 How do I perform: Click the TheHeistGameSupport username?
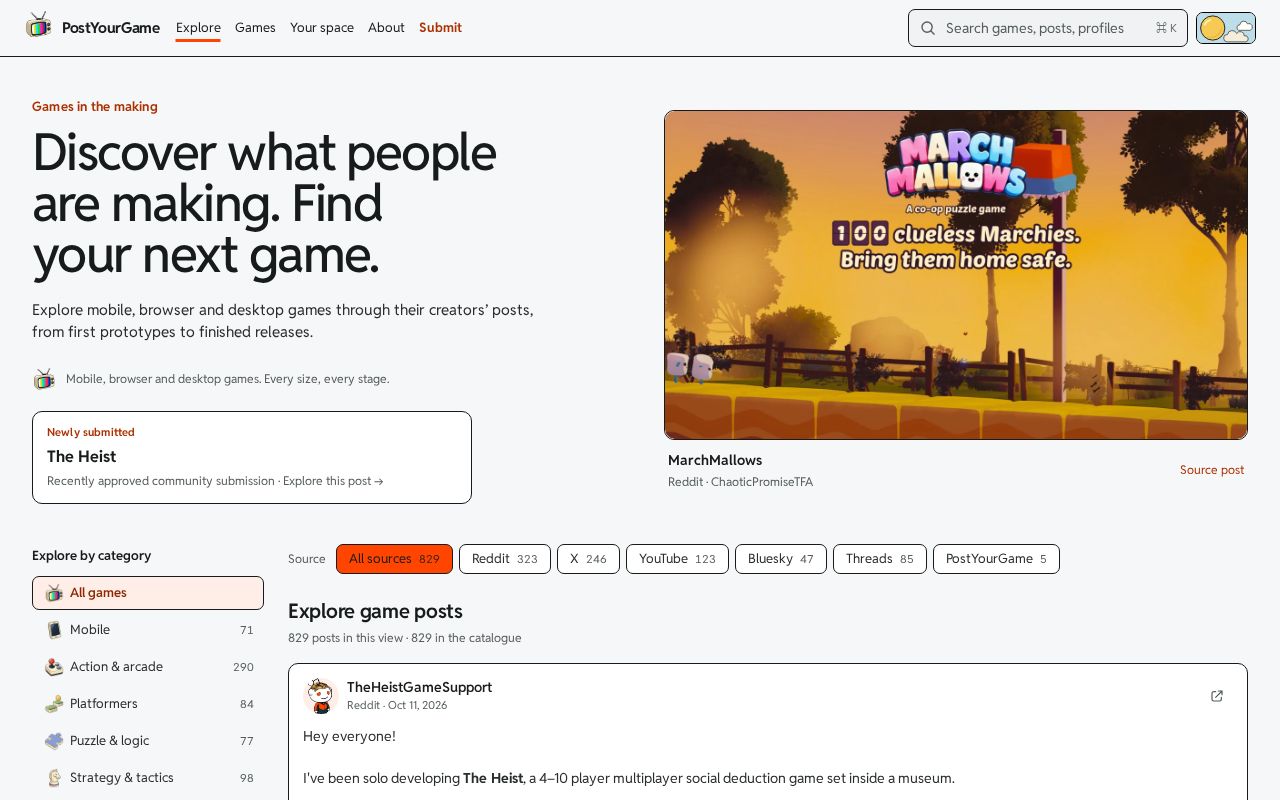pos(419,687)
